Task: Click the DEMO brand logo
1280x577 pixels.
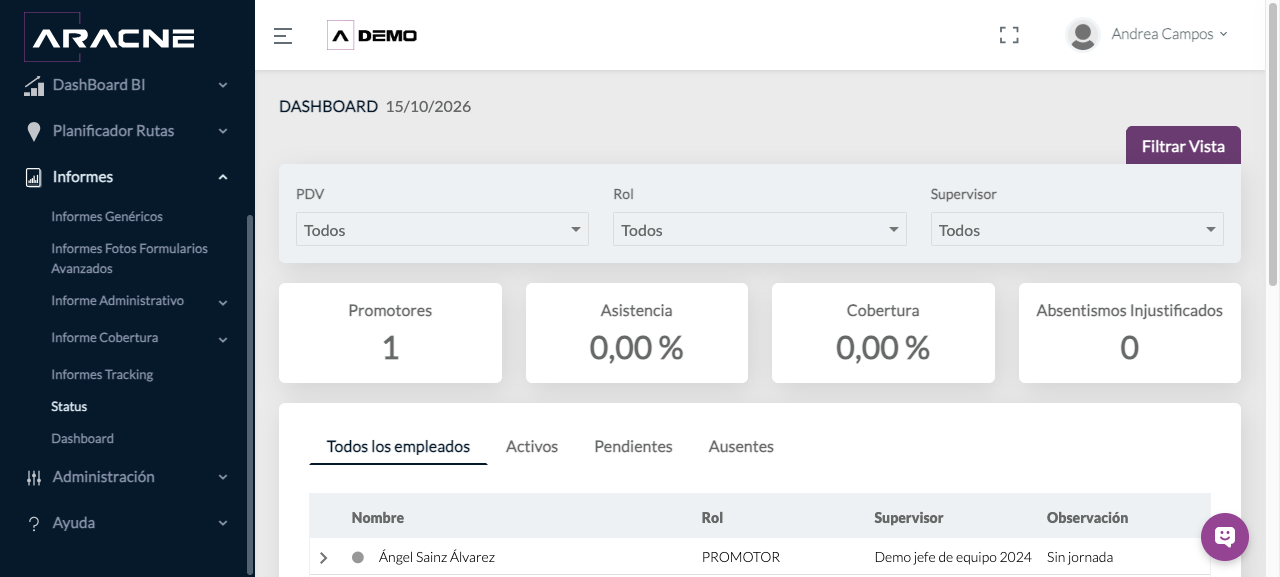Action: [x=372, y=35]
